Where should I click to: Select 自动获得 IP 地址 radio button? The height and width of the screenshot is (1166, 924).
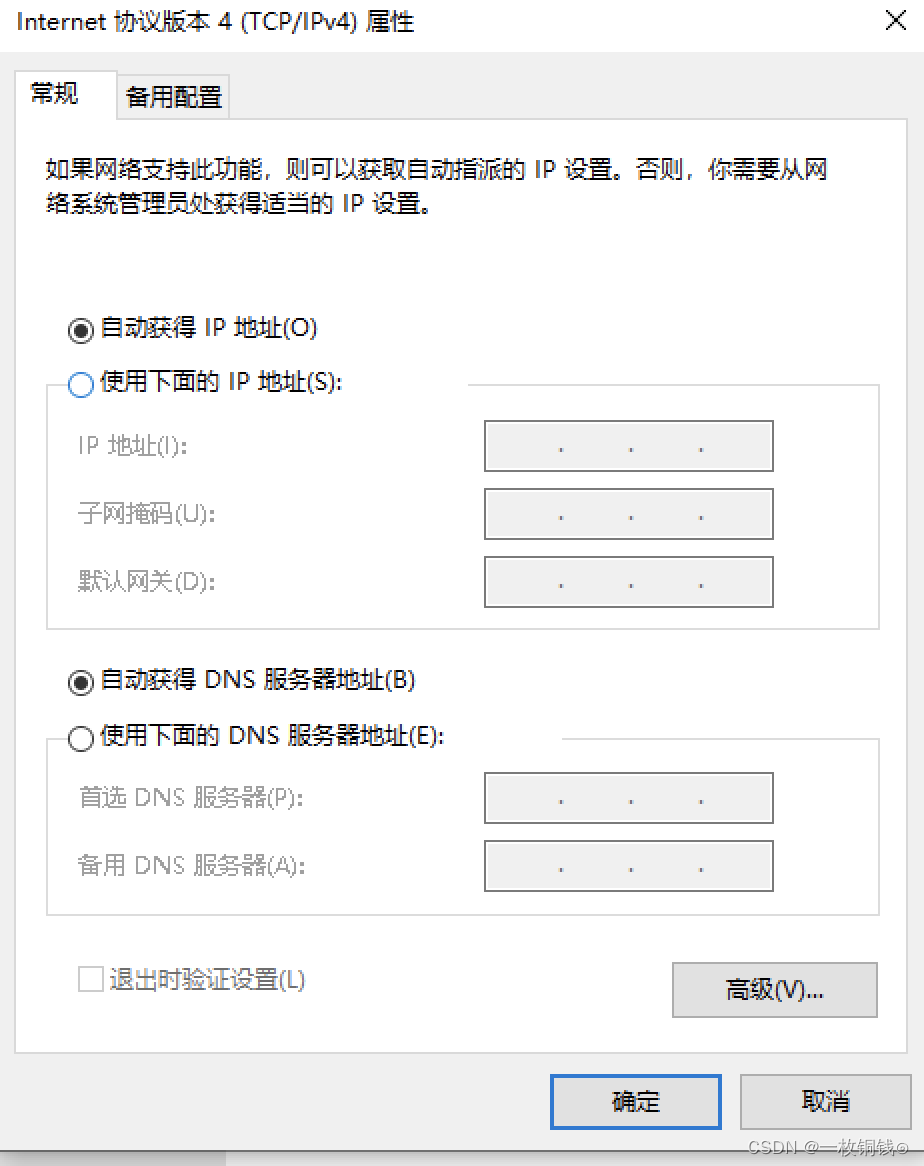(81, 328)
